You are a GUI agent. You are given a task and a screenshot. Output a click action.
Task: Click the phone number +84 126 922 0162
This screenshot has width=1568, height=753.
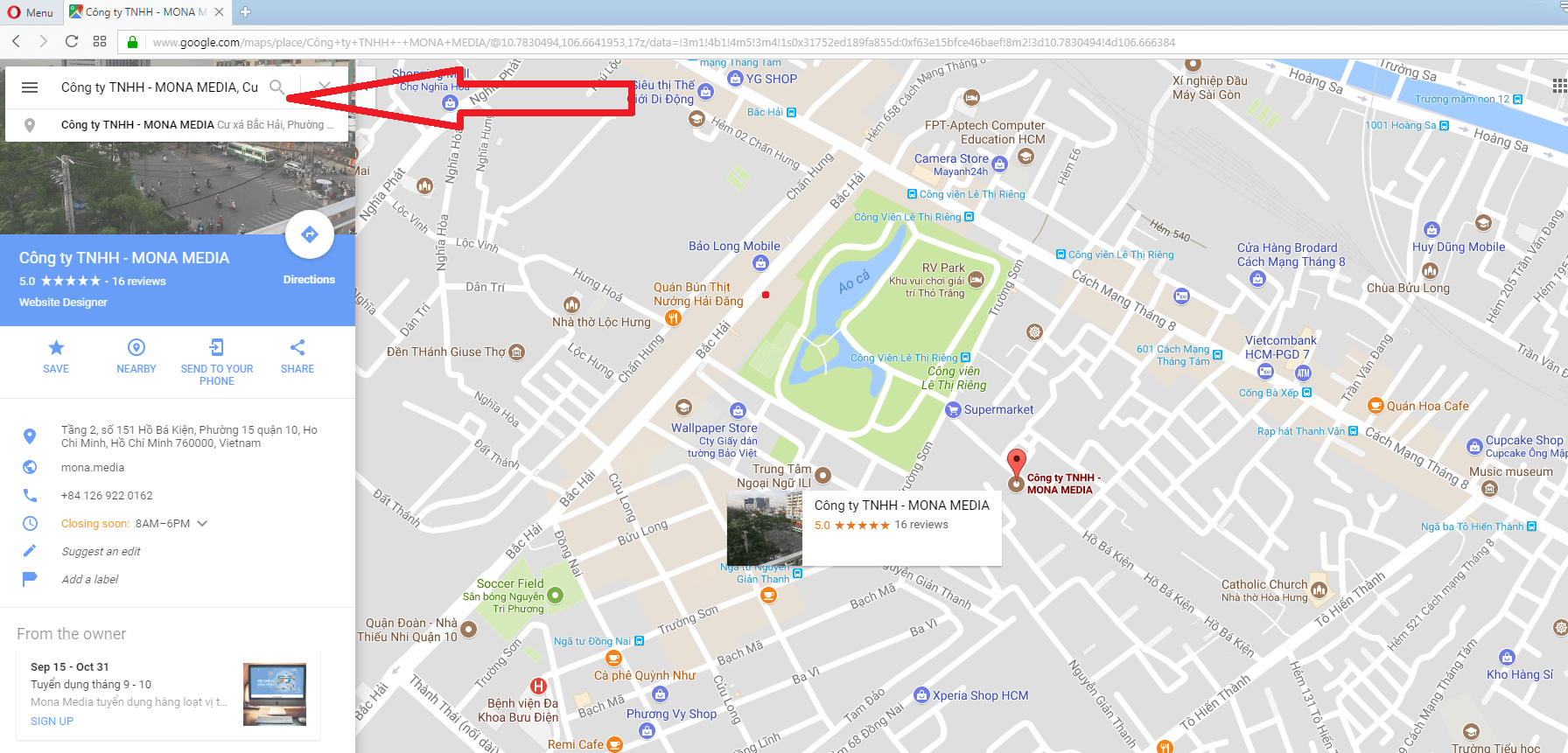tap(107, 496)
